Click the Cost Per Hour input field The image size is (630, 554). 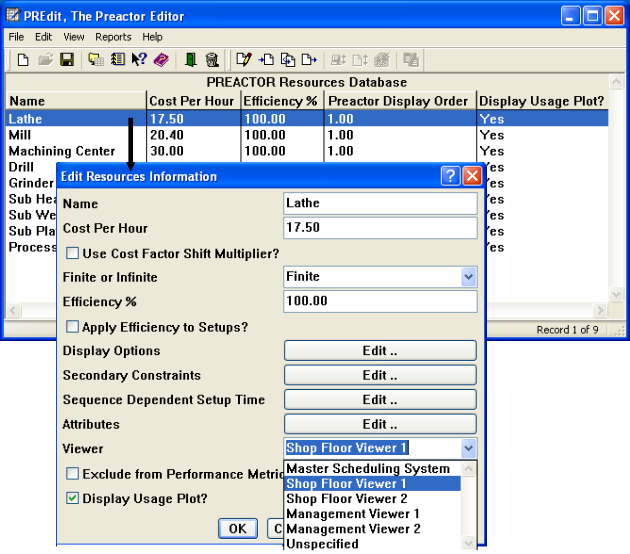[x=380, y=228]
